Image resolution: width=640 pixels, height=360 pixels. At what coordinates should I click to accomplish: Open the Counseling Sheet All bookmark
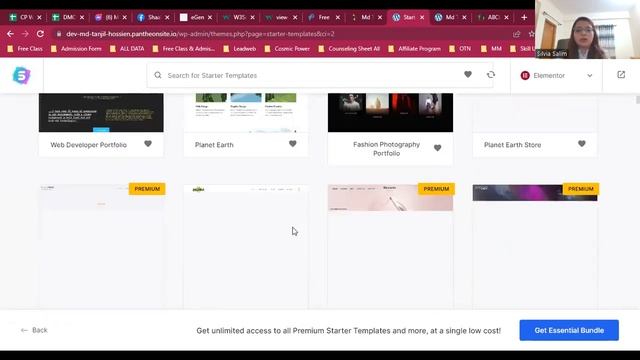click(x=349, y=49)
